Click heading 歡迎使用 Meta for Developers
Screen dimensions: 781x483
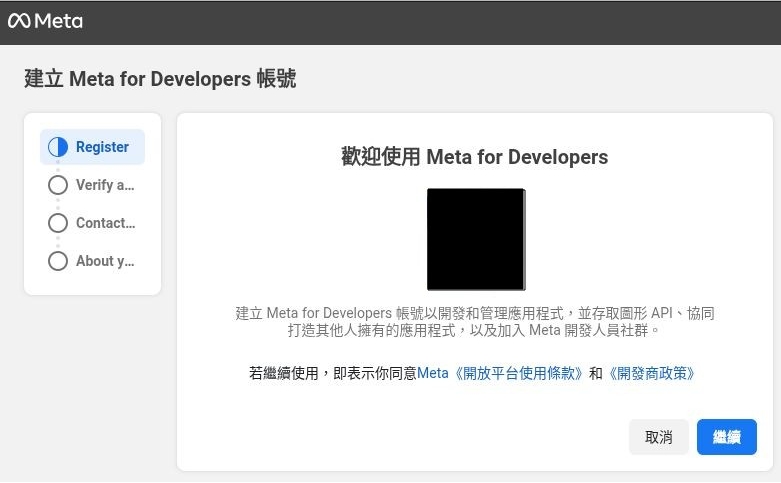(475, 157)
